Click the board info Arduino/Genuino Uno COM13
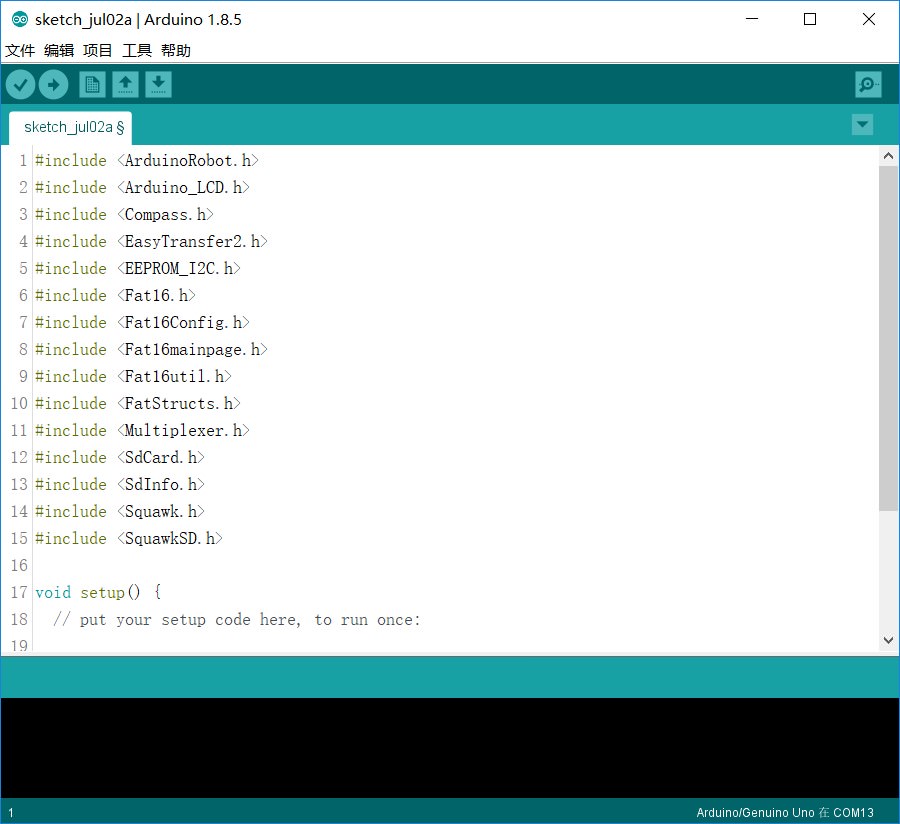The width and height of the screenshot is (900, 824). pyautogui.click(x=785, y=813)
